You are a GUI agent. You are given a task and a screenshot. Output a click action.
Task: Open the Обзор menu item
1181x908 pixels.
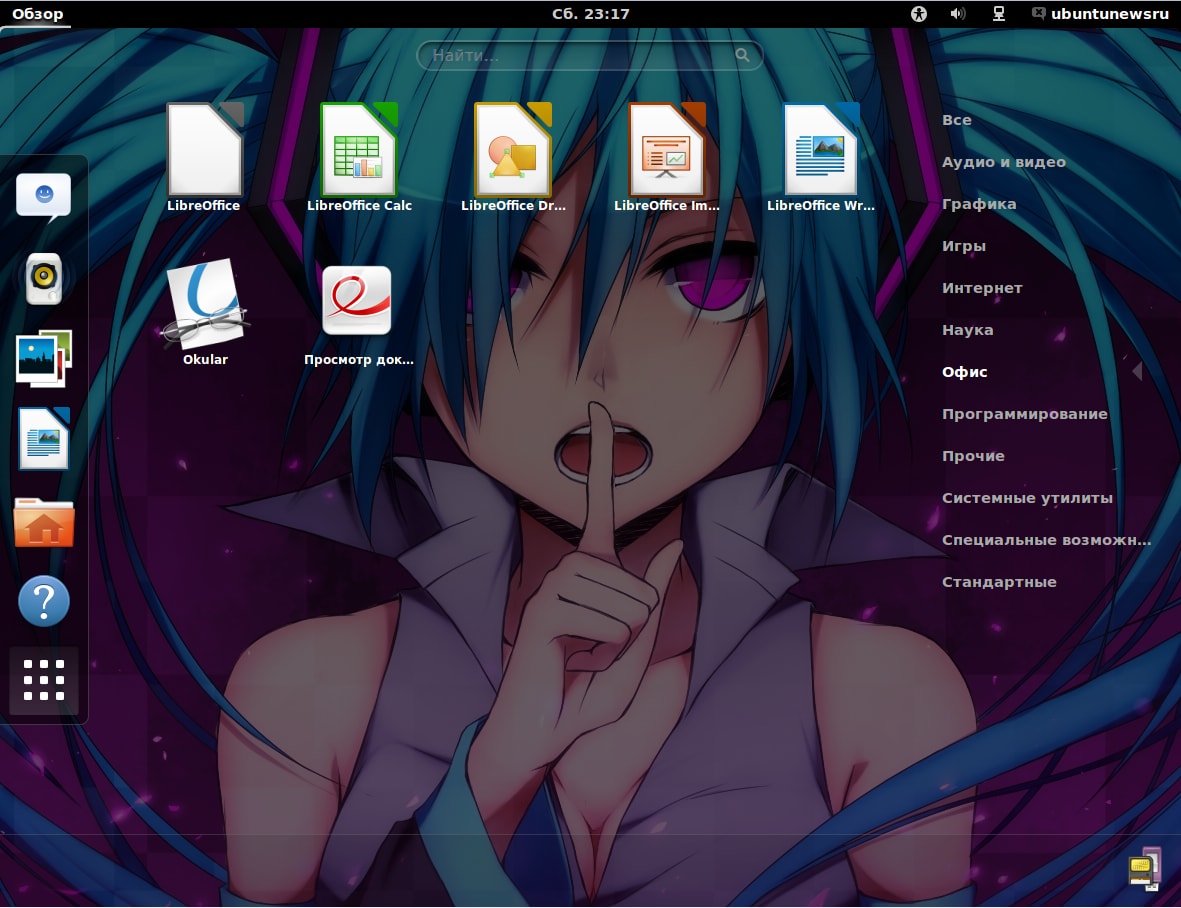[x=37, y=13]
